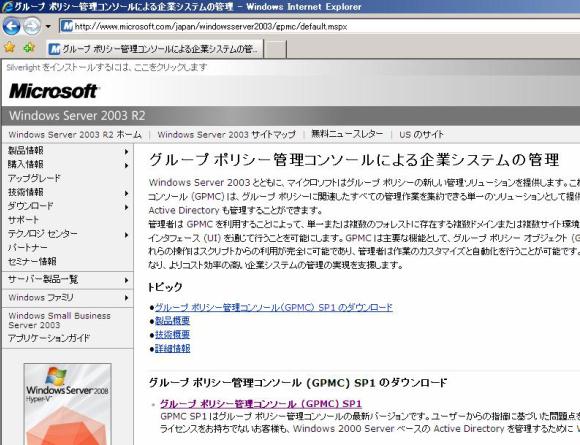The width and height of the screenshot is (580, 445).
Task: Open a new blank tab
Action: pos(275,49)
